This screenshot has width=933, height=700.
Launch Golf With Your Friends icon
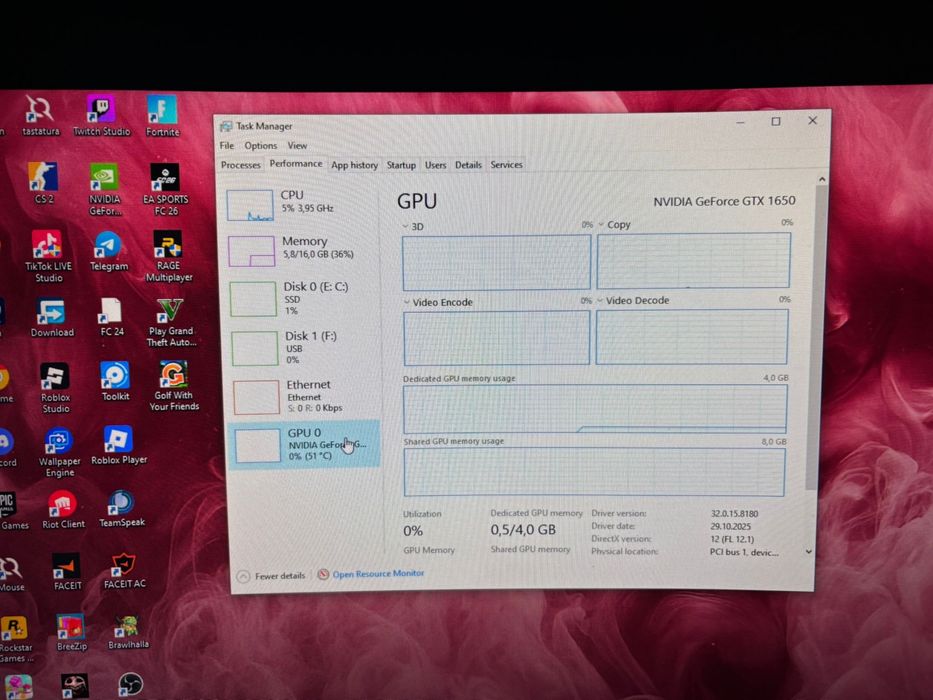(174, 386)
